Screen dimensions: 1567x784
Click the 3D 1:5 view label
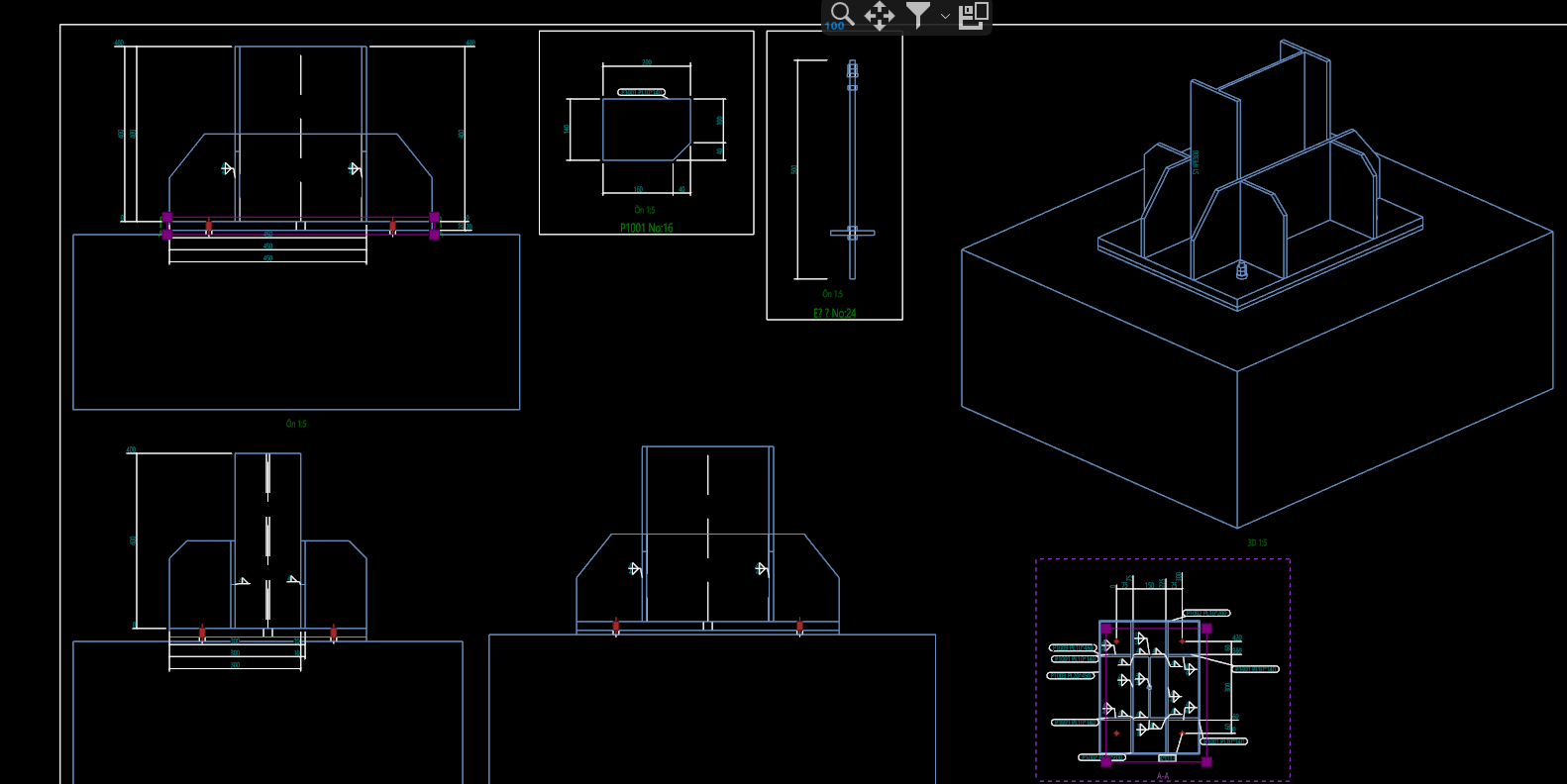(1256, 542)
